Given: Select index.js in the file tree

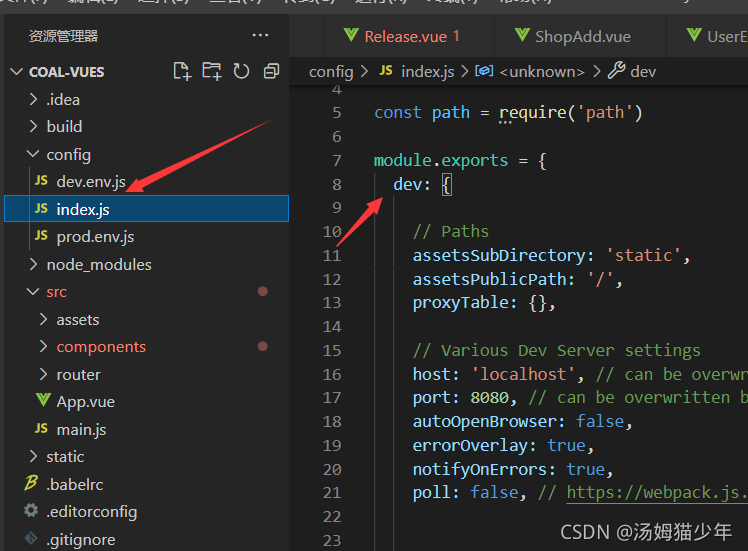Looking at the screenshot, I should pos(146,209).
